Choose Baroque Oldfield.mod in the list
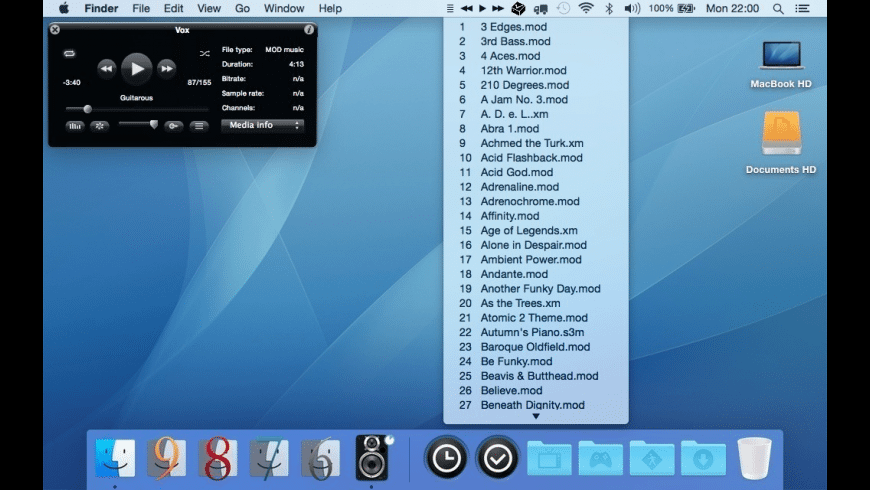 (x=535, y=347)
